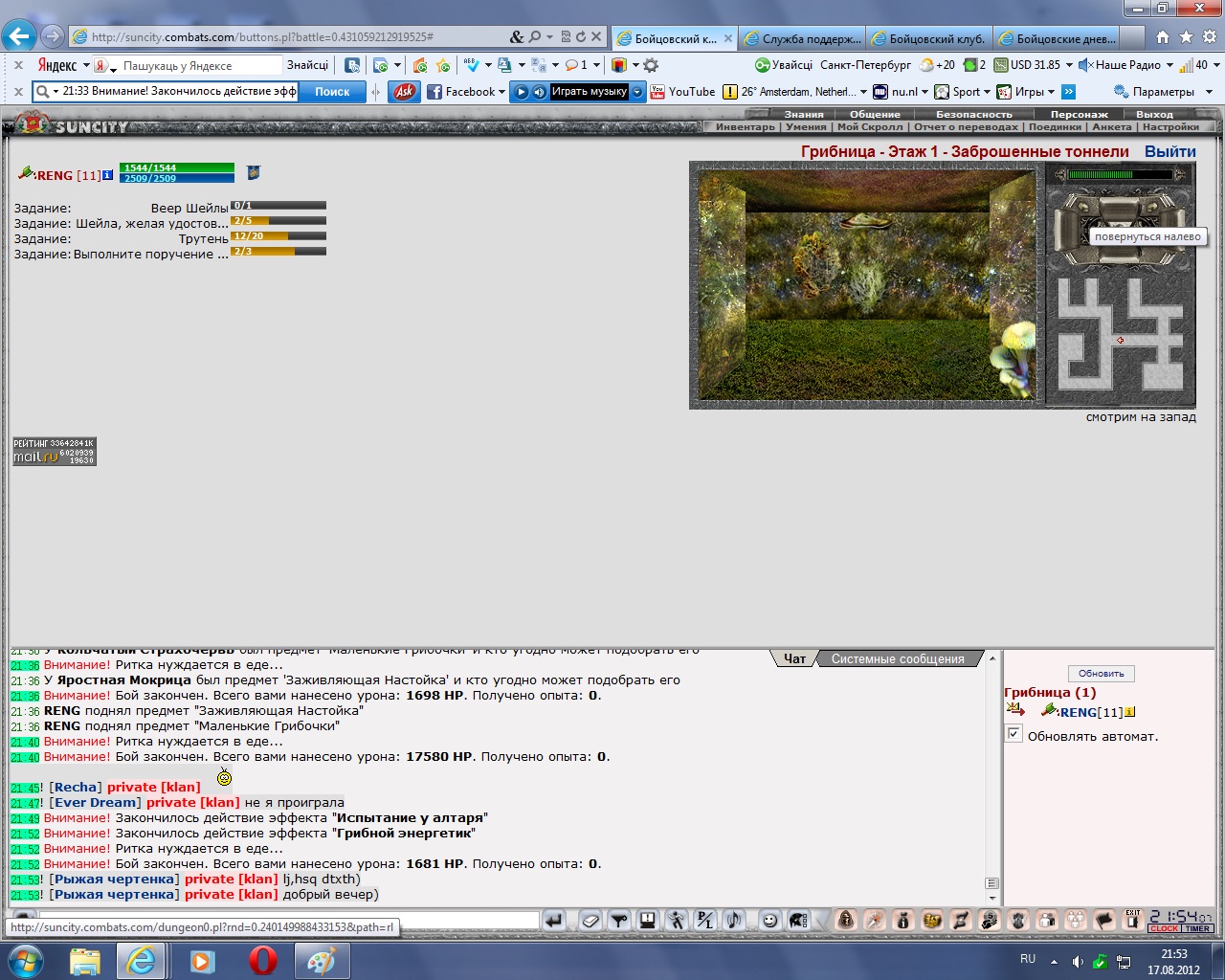Viewport: 1225px width, 980px height.
Task: Click the YouTube toolbar link
Action: click(x=682, y=92)
